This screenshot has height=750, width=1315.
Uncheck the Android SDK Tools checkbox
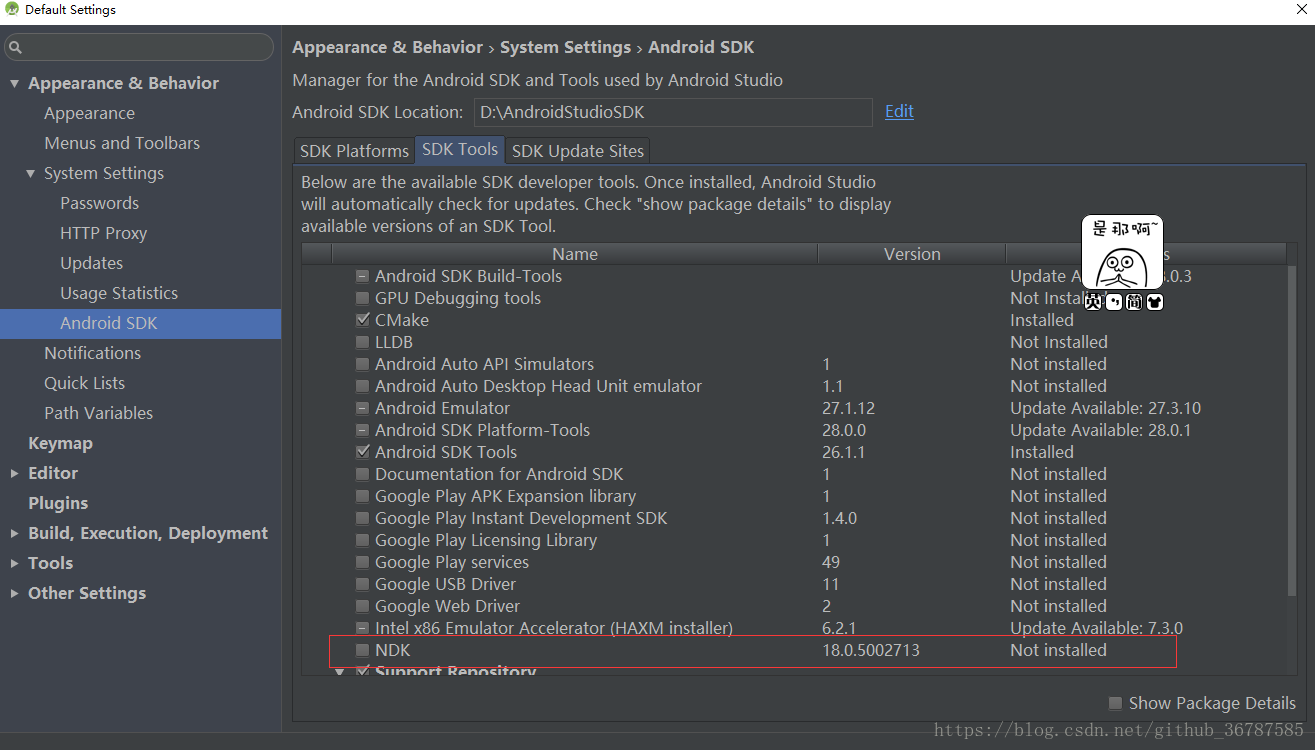click(x=363, y=452)
